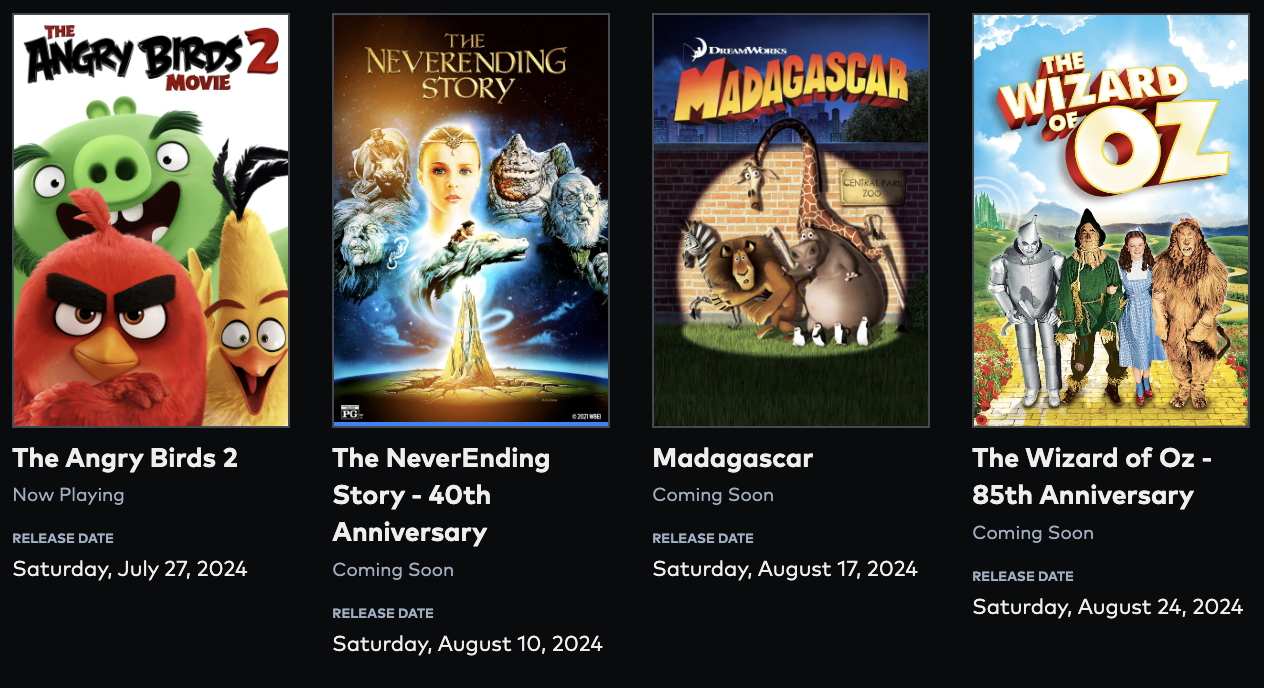
Task: Click the date Saturday, August 24, 2024
Action: pyautogui.click(x=1108, y=607)
